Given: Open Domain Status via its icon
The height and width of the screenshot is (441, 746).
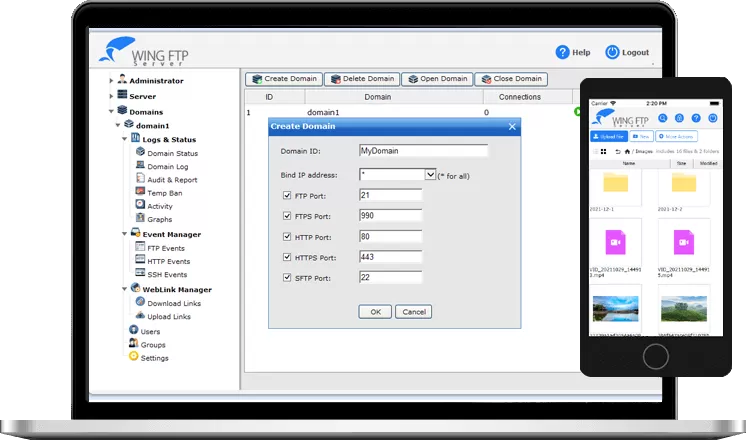Looking at the screenshot, I should (140, 151).
